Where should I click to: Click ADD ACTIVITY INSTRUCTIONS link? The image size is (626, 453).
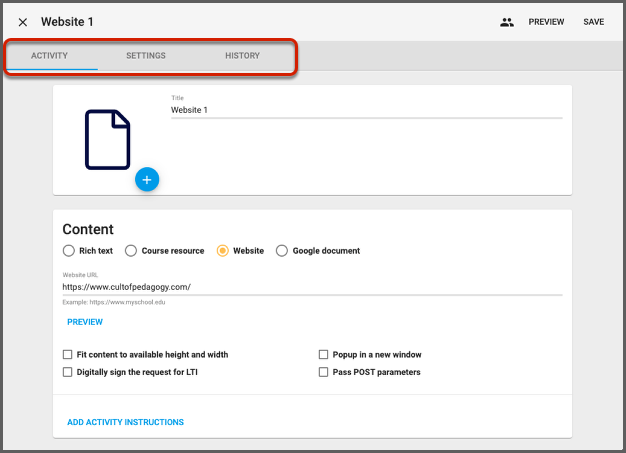(125, 422)
